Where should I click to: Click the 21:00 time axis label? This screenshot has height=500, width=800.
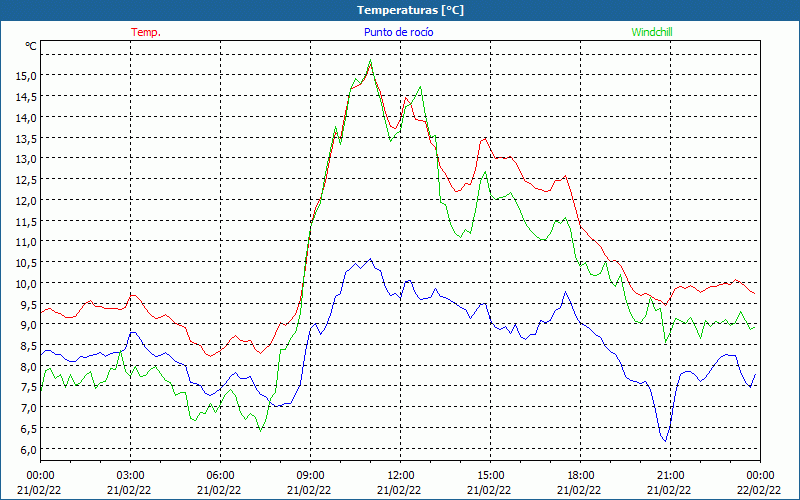point(670,476)
